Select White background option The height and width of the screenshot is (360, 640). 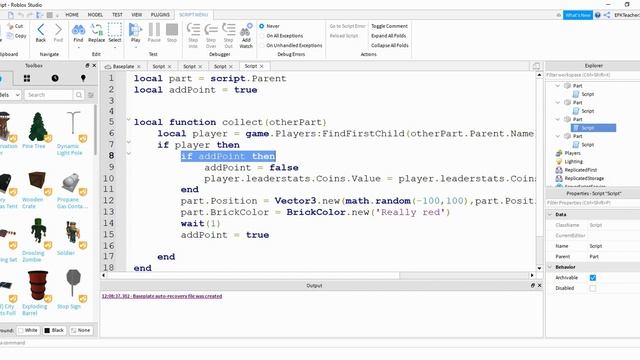pos(28,330)
